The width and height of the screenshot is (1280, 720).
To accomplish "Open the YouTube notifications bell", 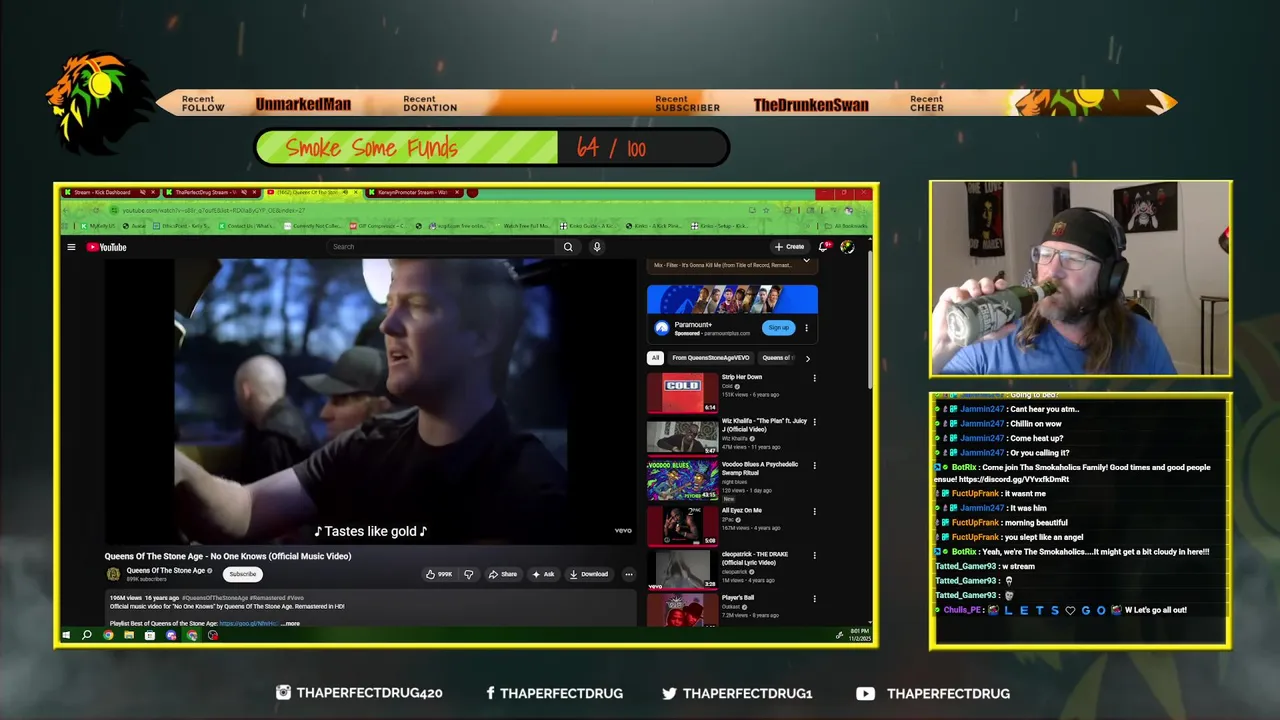I will 824,247.
